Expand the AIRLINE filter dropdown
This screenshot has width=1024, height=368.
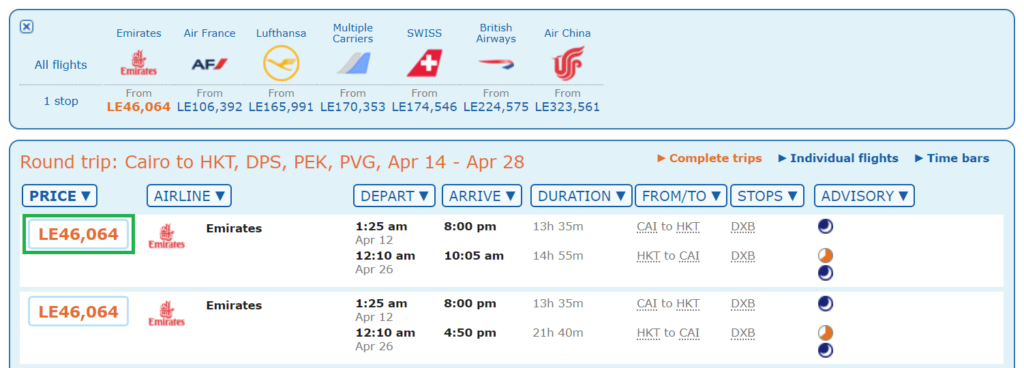(x=189, y=196)
